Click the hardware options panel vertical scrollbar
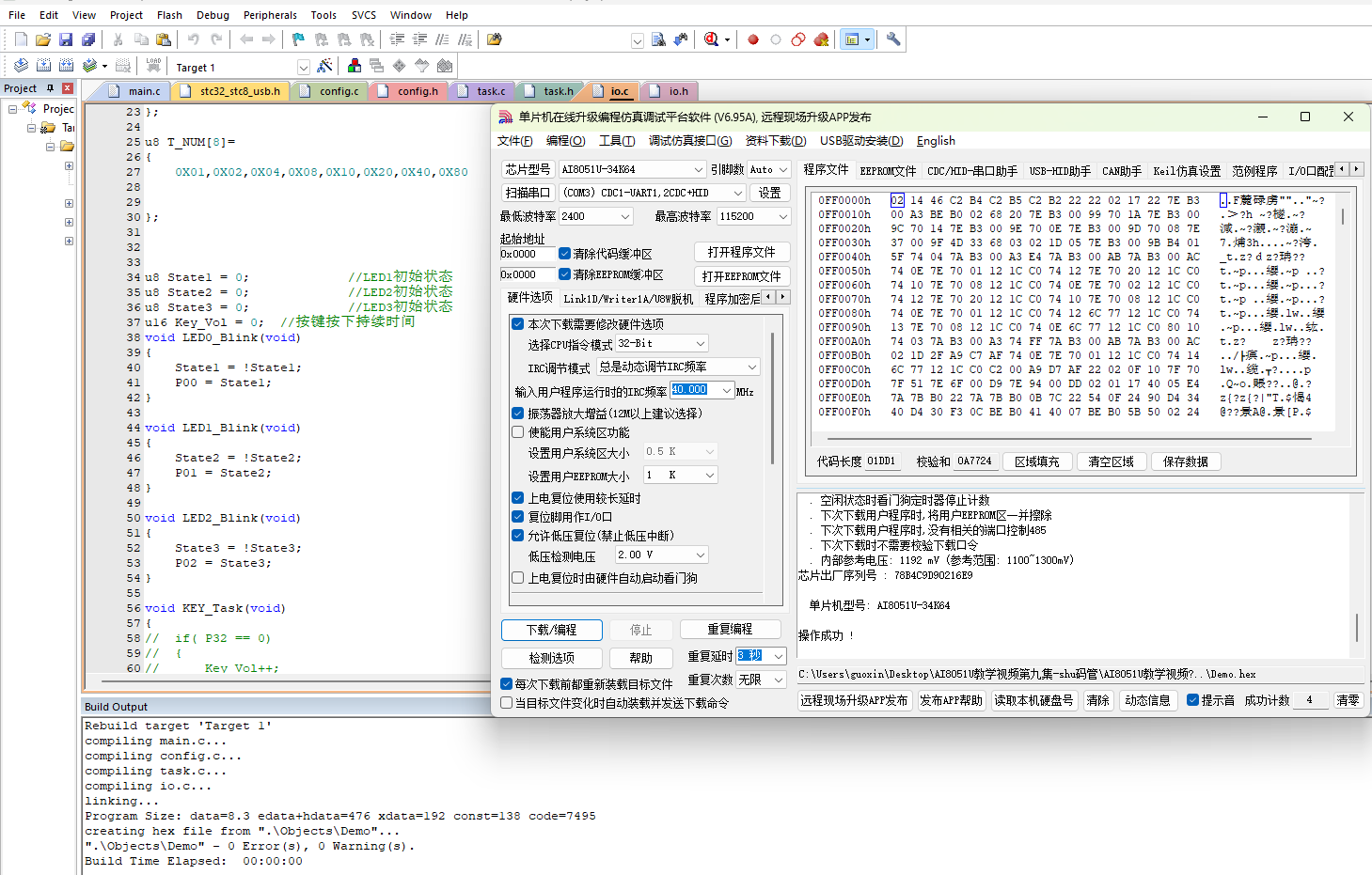 click(x=773, y=398)
